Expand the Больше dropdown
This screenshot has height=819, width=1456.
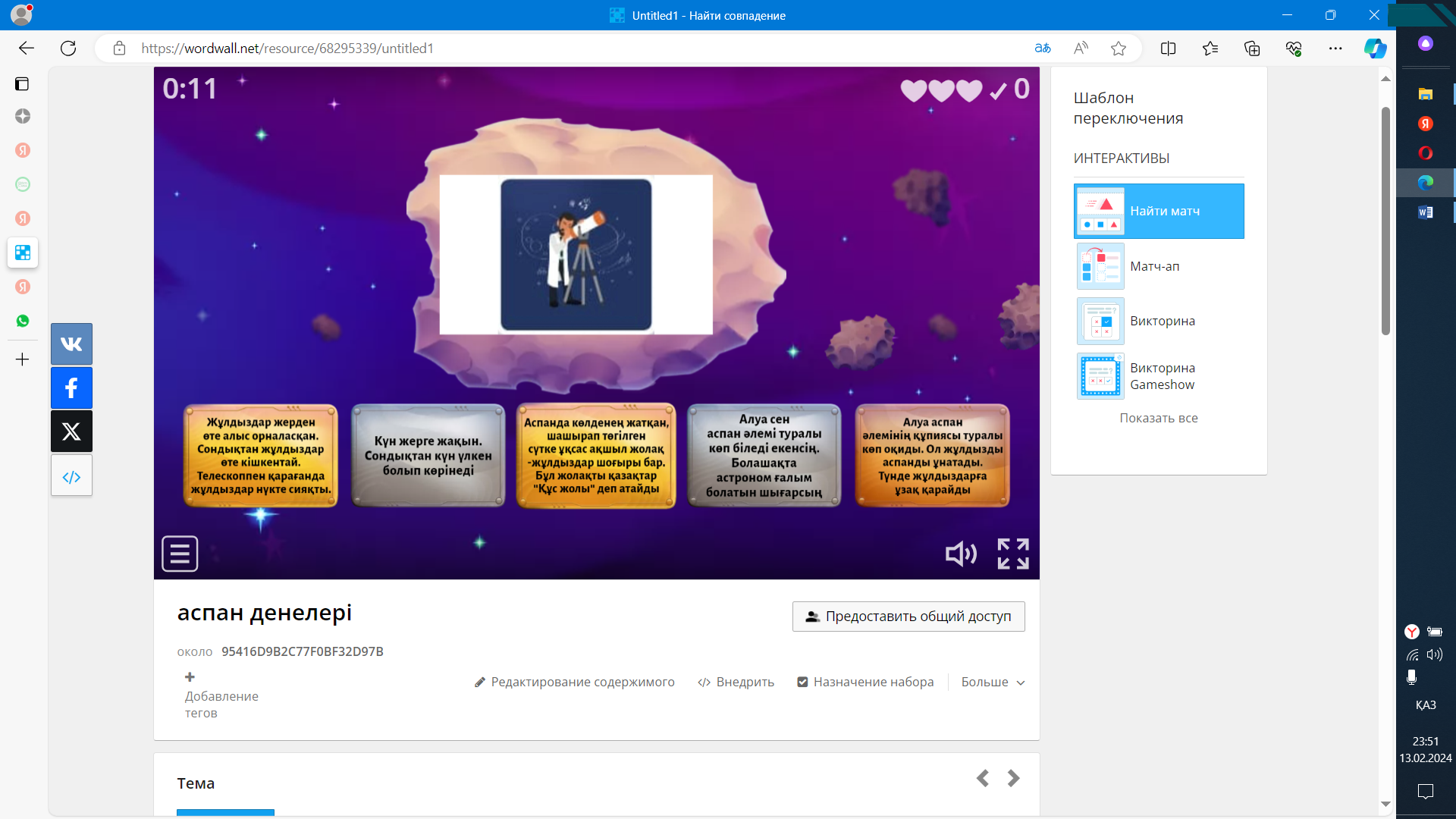tap(993, 682)
